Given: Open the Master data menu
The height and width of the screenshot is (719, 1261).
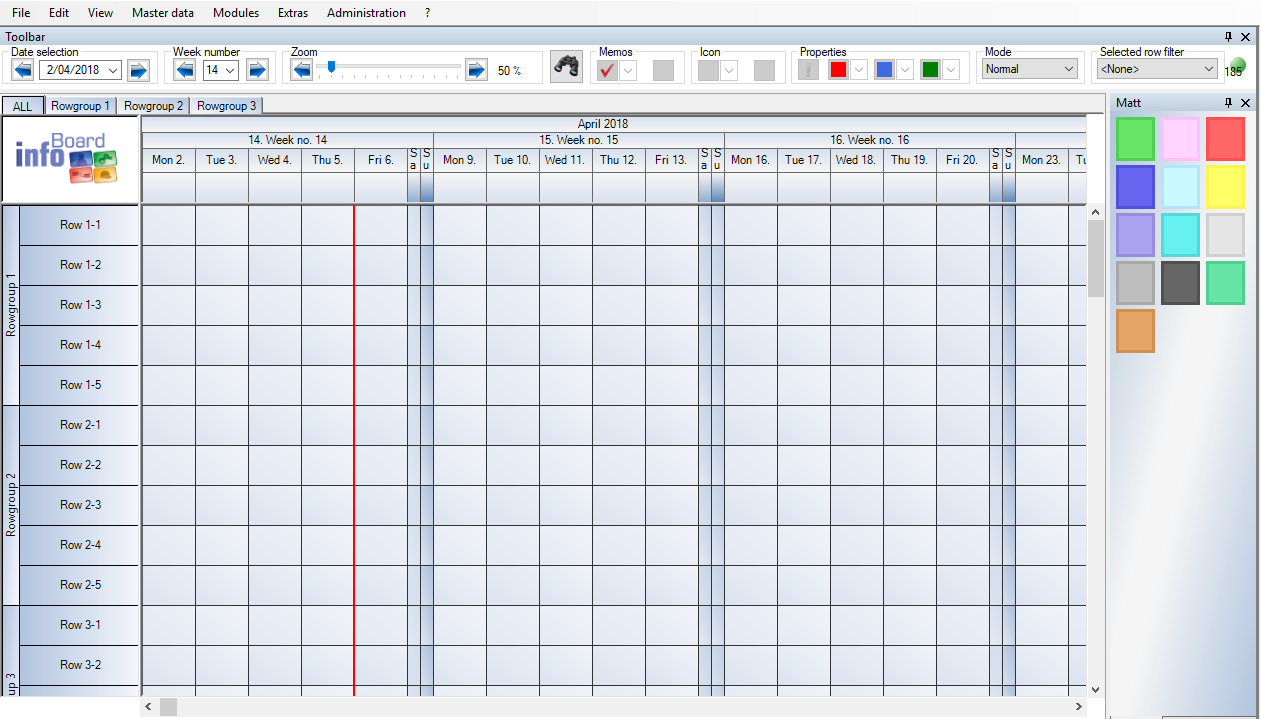Looking at the screenshot, I should coord(162,13).
